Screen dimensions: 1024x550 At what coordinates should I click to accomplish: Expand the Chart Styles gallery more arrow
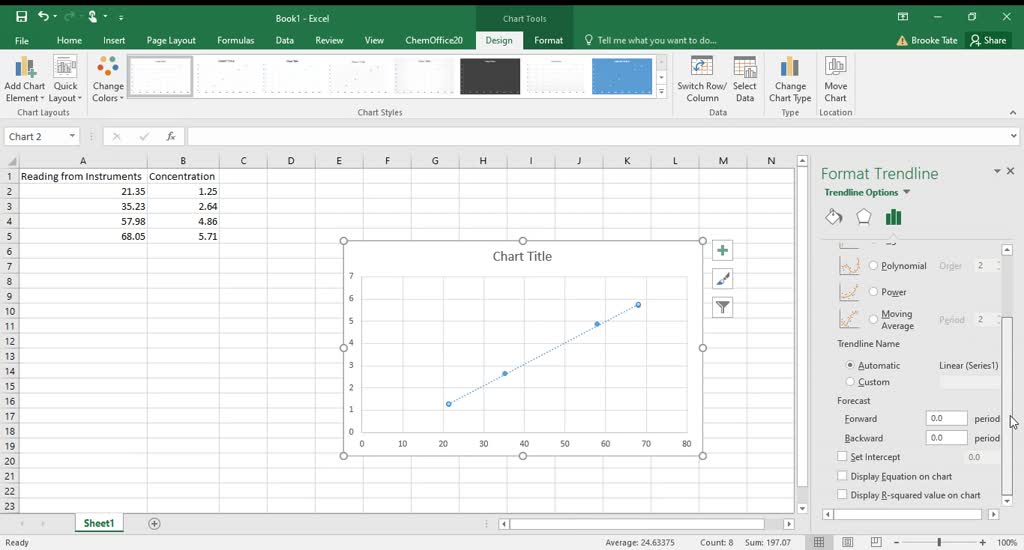point(661,92)
